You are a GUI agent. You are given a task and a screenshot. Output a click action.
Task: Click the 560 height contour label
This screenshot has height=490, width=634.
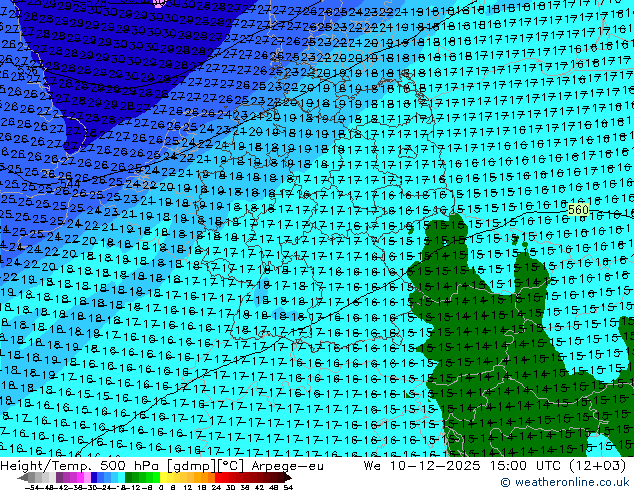tap(578, 210)
